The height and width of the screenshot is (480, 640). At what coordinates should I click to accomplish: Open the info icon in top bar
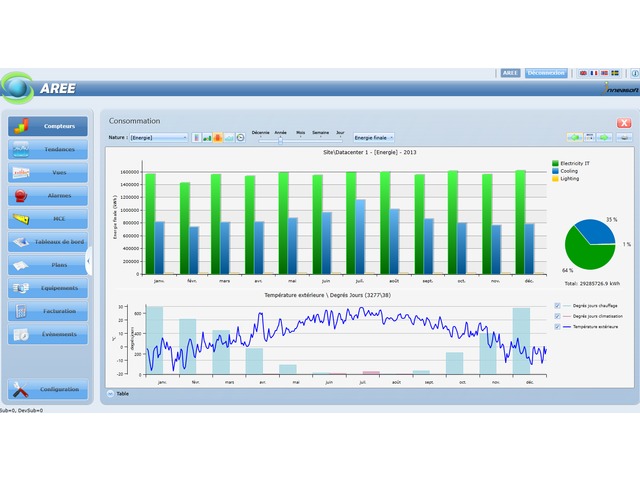point(634,73)
